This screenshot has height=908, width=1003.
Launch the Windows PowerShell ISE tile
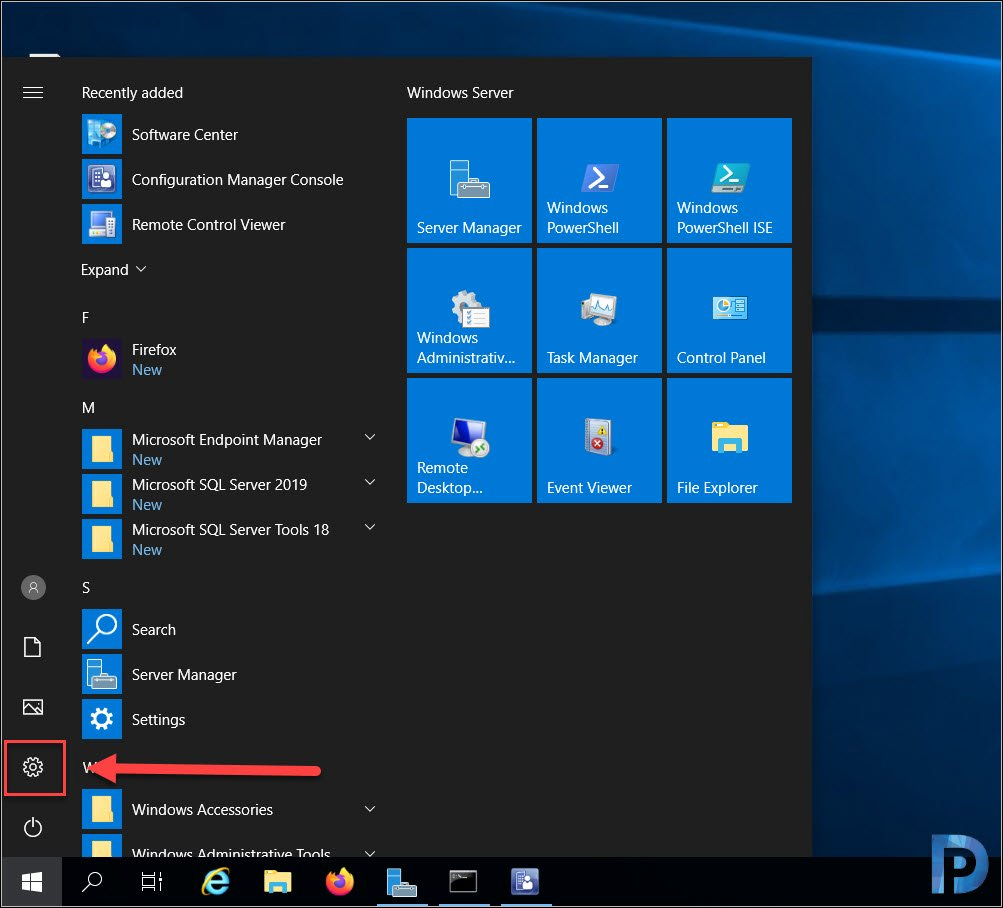click(x=729, y=180)
